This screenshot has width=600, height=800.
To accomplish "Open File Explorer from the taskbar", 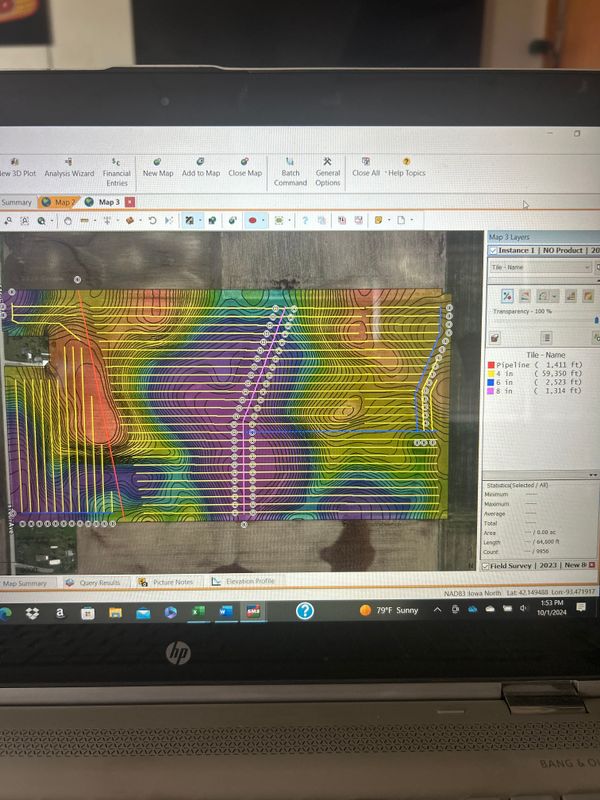I will [x=115, y=613].
